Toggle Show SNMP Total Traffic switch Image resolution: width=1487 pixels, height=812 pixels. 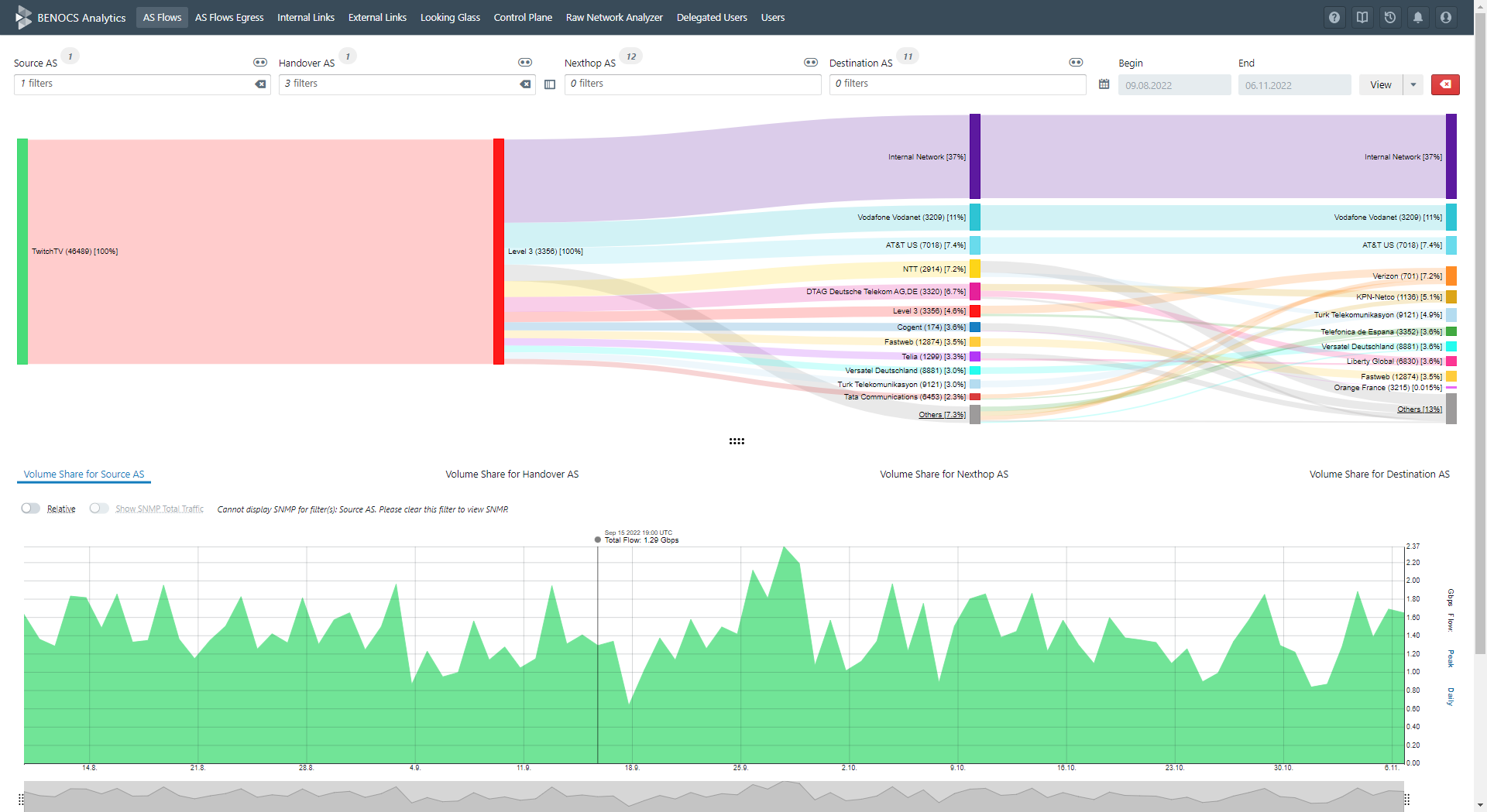pyautogui.click(x=99, y=509)
